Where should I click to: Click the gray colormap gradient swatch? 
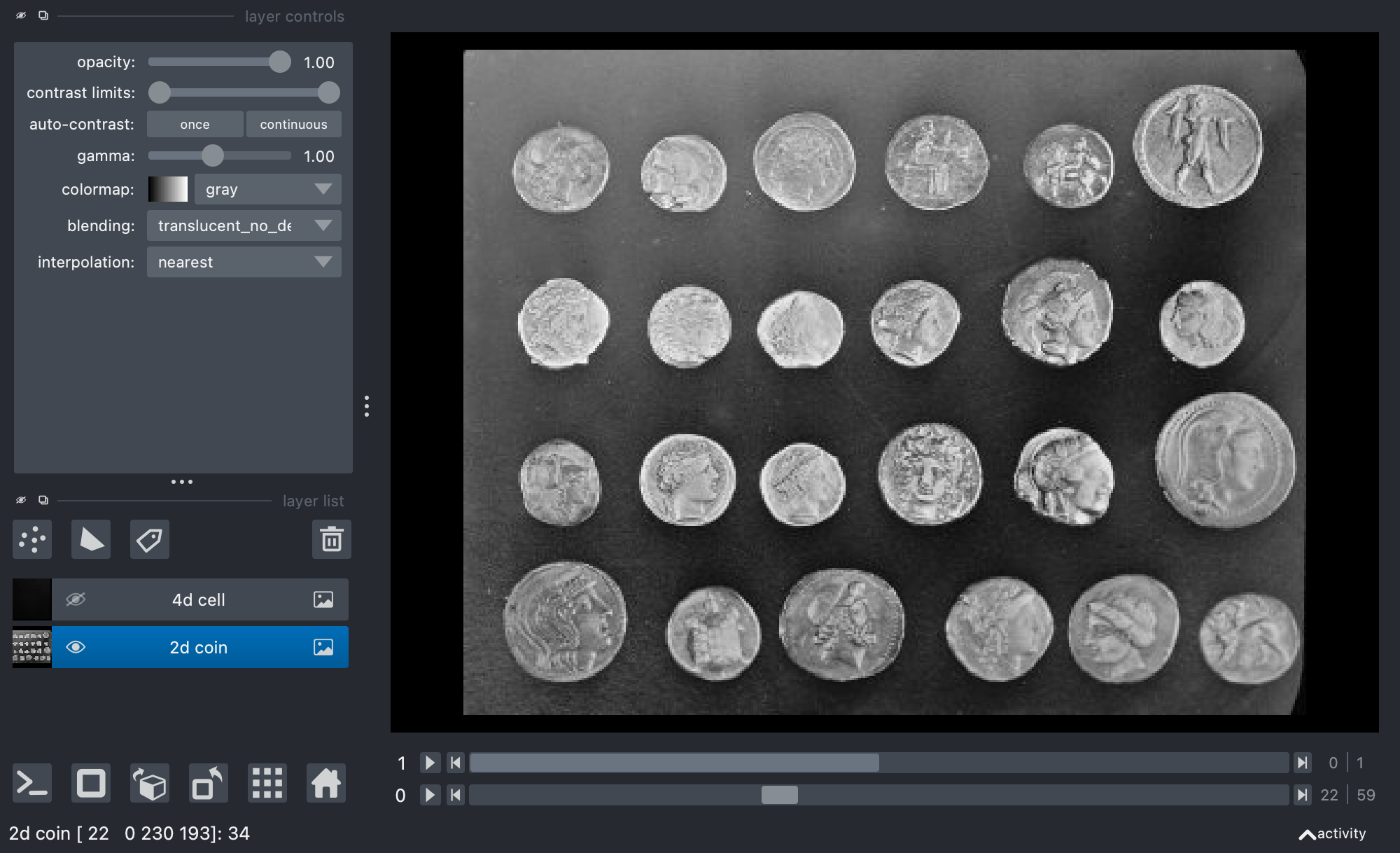[x=168, y=189]
